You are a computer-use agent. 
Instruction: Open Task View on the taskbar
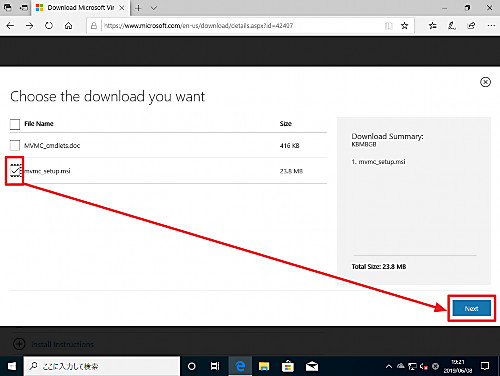[215, 366]
